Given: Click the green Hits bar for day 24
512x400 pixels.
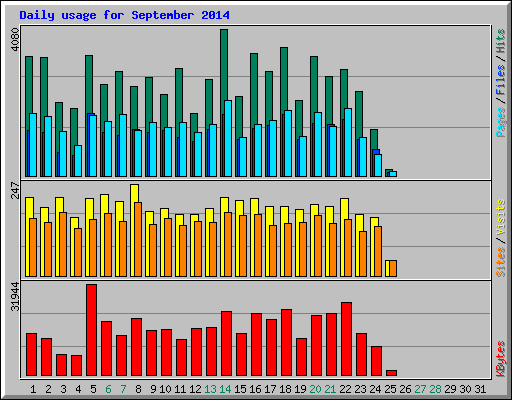Looking at the screenshot, I should 374,139.
